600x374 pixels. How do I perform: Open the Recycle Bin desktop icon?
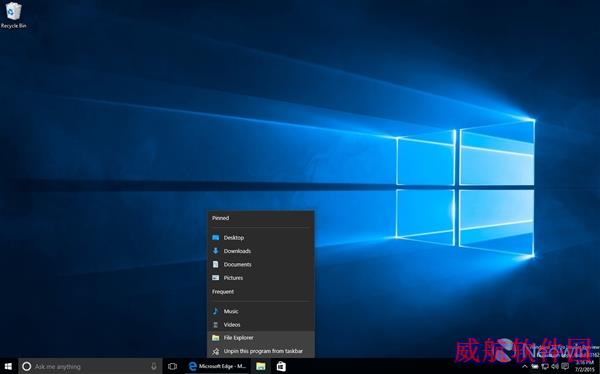pyautogui.click(x=13, y=15)
